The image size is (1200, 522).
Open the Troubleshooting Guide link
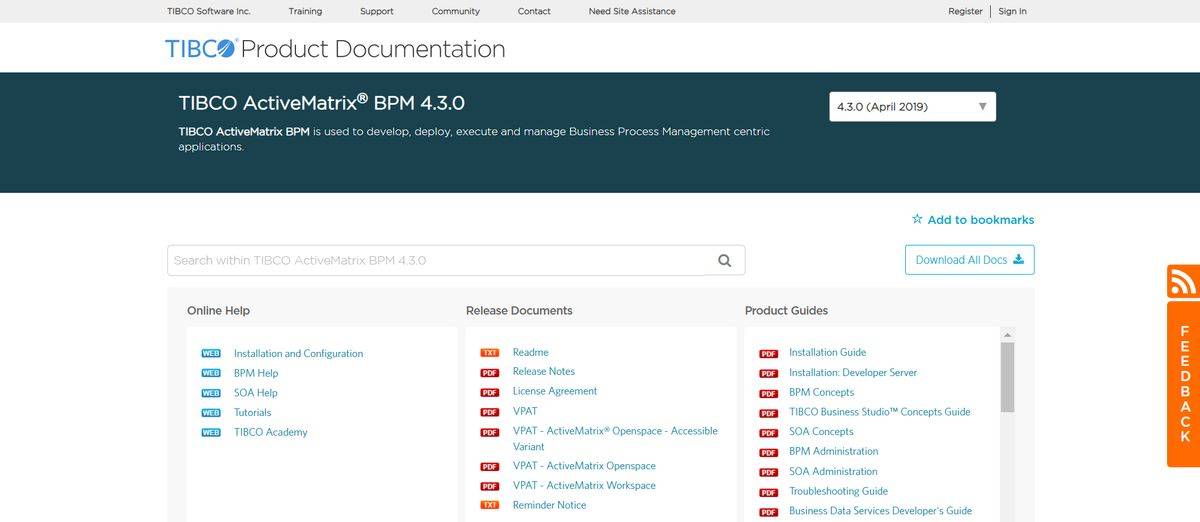click(x=838, y=491)
